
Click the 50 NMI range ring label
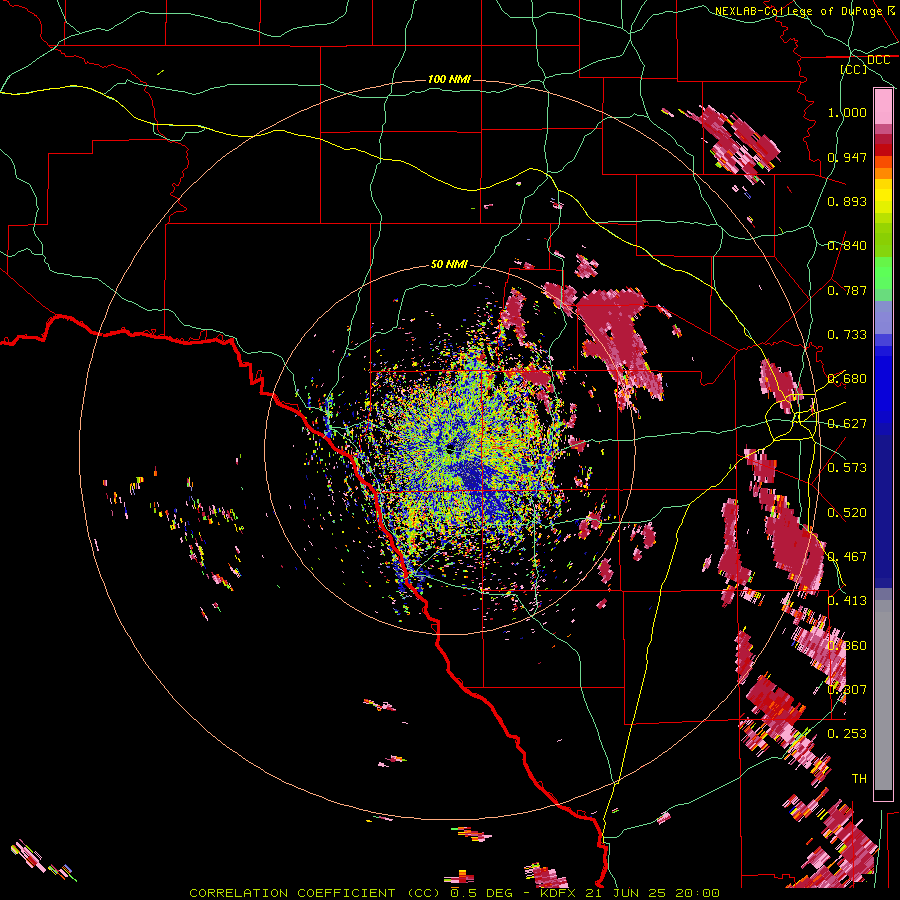[x=449, y=264]
